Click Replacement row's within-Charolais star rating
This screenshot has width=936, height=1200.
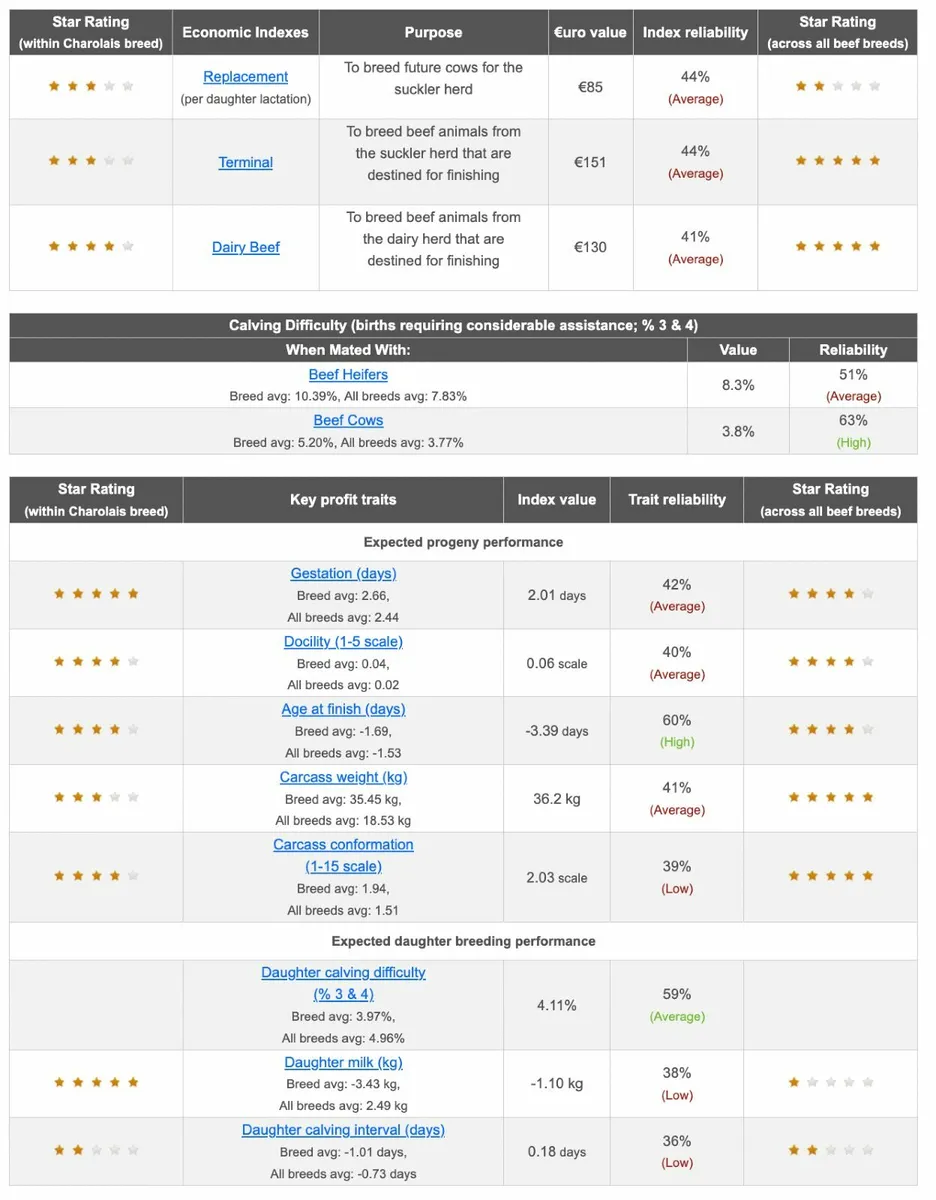(x=91, y=87)
